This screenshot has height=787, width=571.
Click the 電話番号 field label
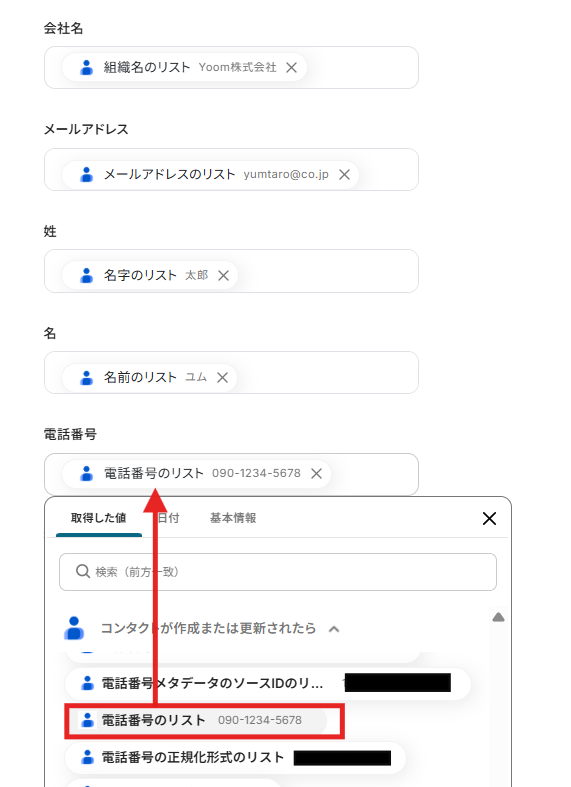pyautogui.click(x=70, y=434)
